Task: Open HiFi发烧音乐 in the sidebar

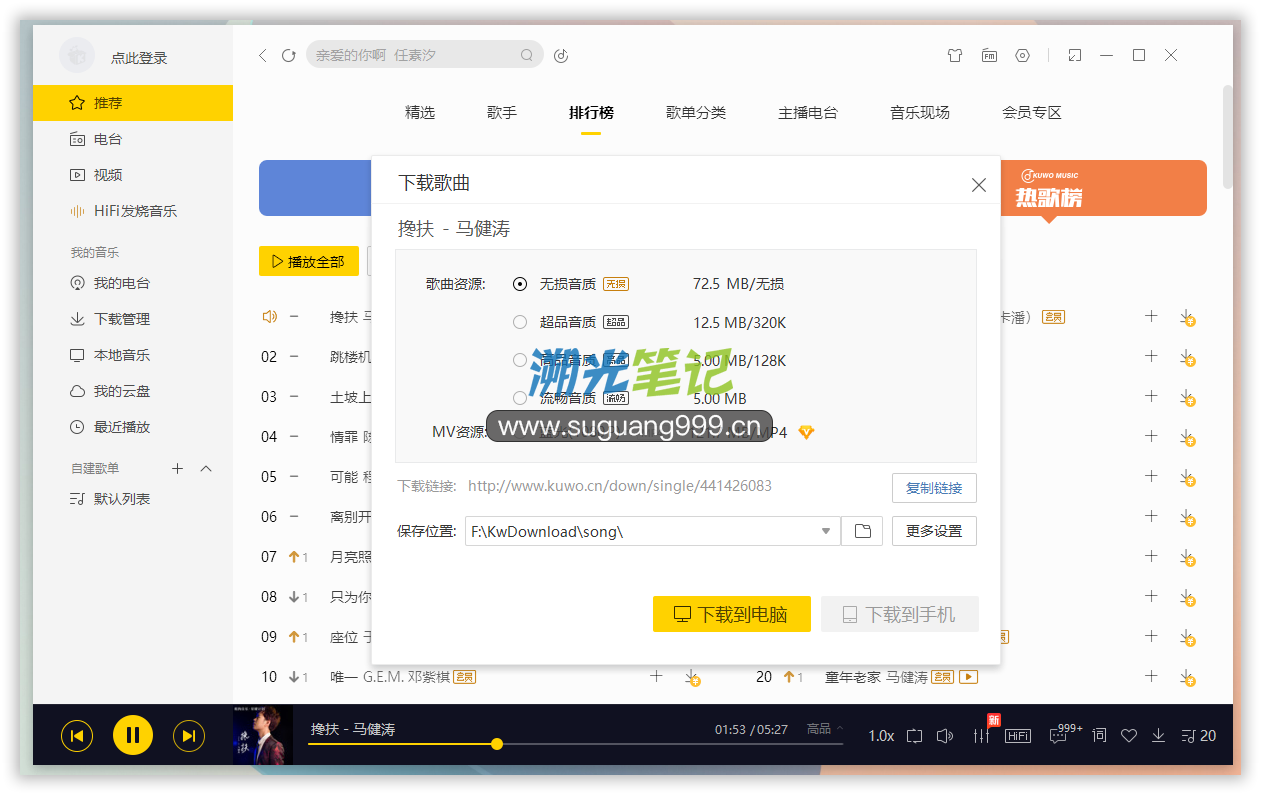Action: 133,211
